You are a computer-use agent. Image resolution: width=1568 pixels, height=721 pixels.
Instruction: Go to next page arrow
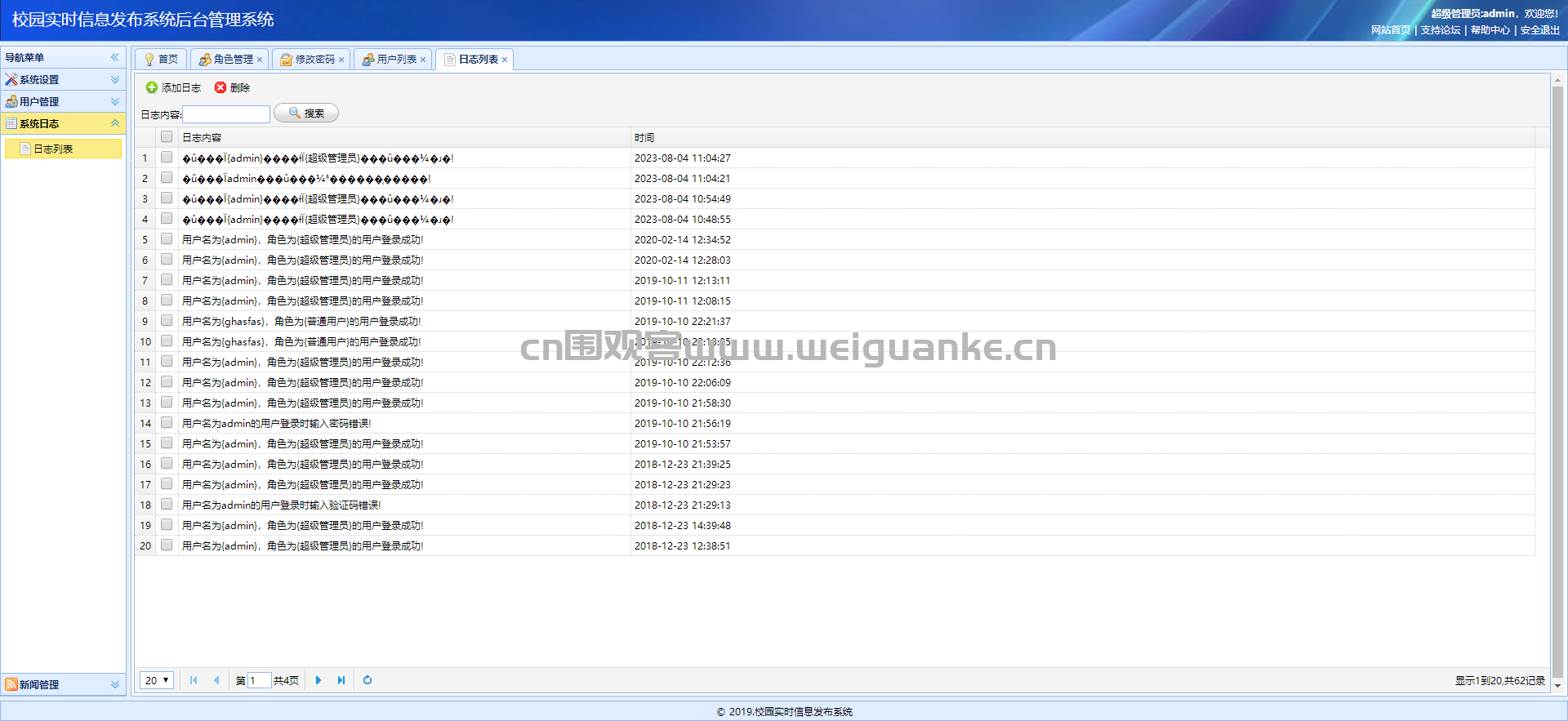point(318,680)
